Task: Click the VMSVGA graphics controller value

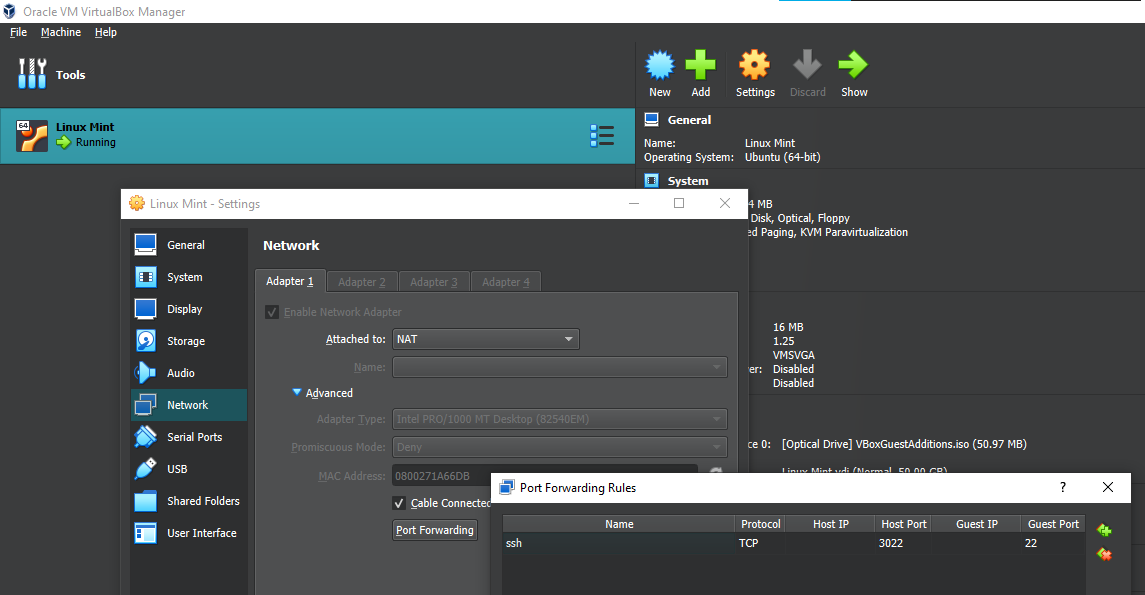Action: (794, 355)
